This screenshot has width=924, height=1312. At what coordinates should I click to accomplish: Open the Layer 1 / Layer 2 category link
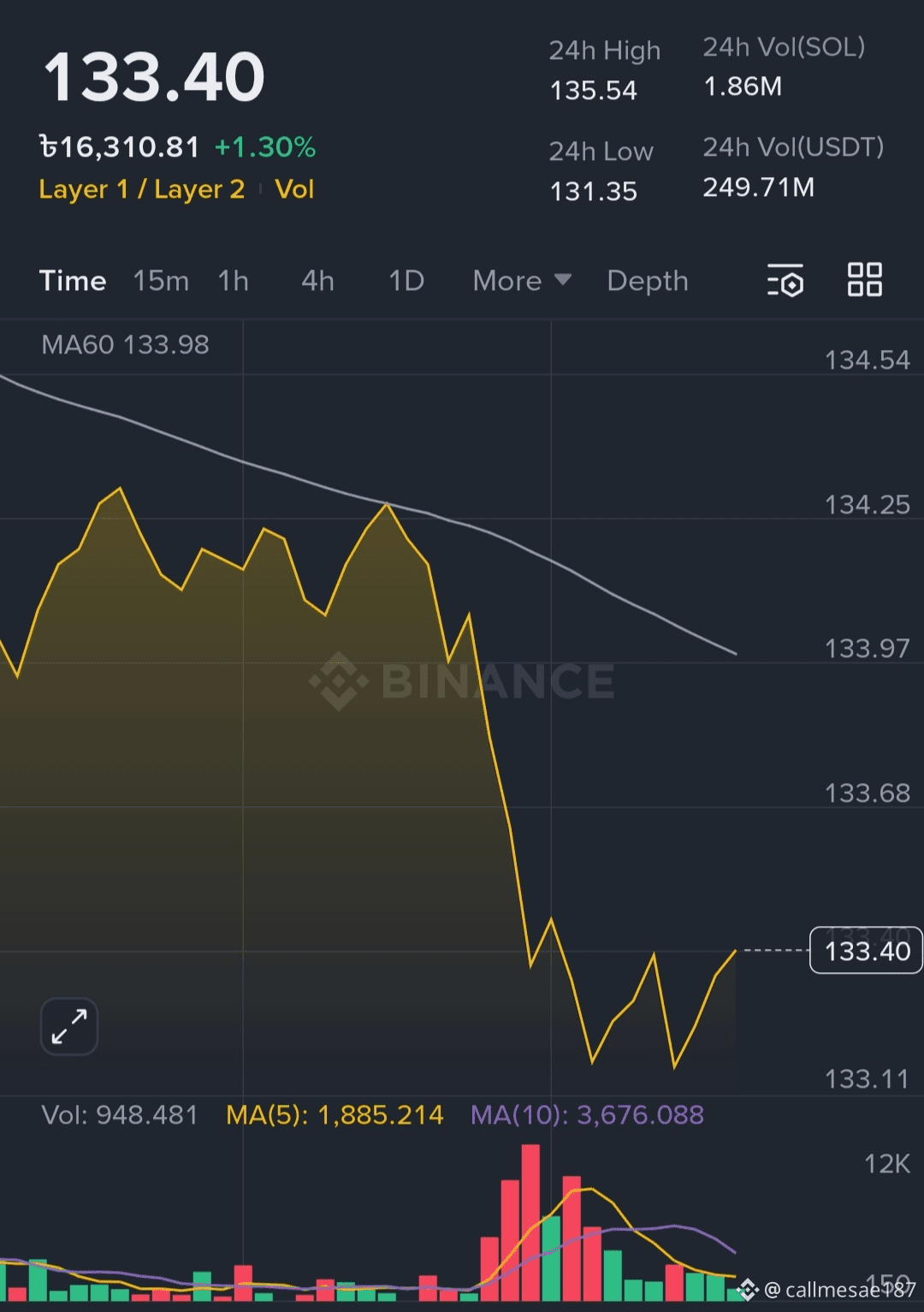click(142, 189)
